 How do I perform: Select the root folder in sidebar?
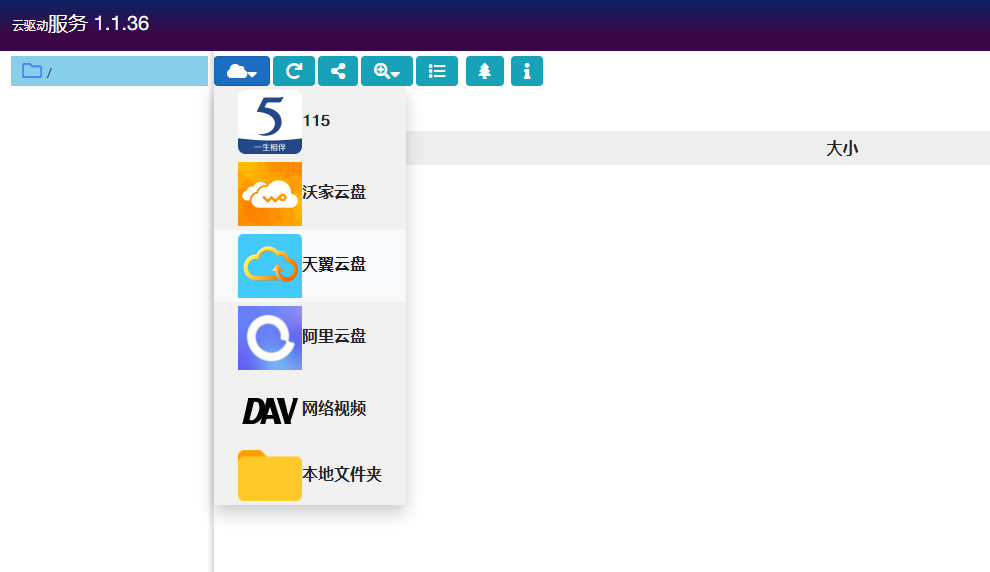[x=109, y=71]
